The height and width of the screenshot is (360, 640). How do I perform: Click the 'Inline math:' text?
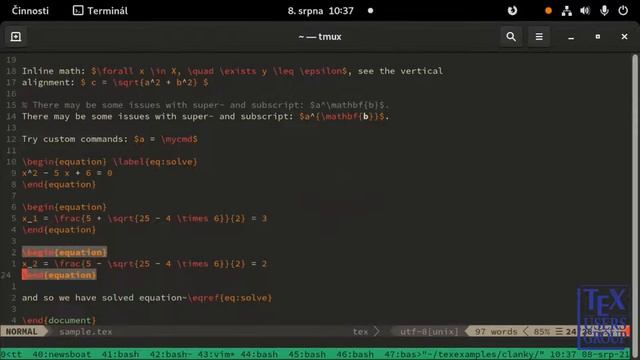[x=53, y=71]
